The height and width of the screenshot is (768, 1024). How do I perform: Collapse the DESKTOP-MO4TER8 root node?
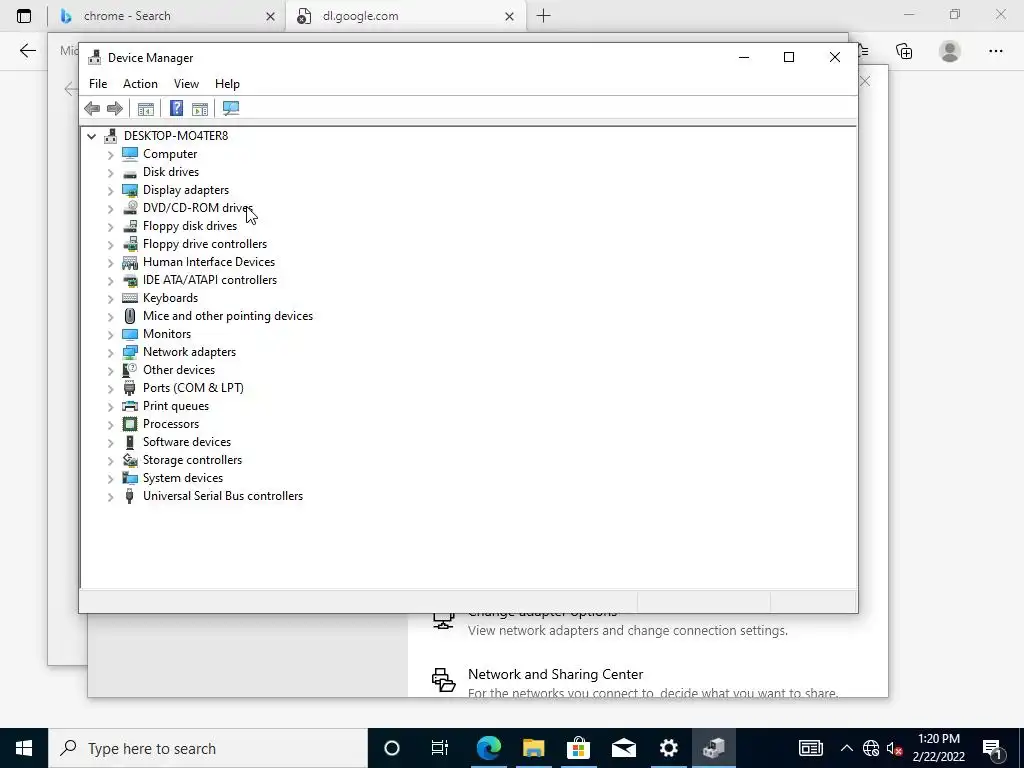point(91,136)
